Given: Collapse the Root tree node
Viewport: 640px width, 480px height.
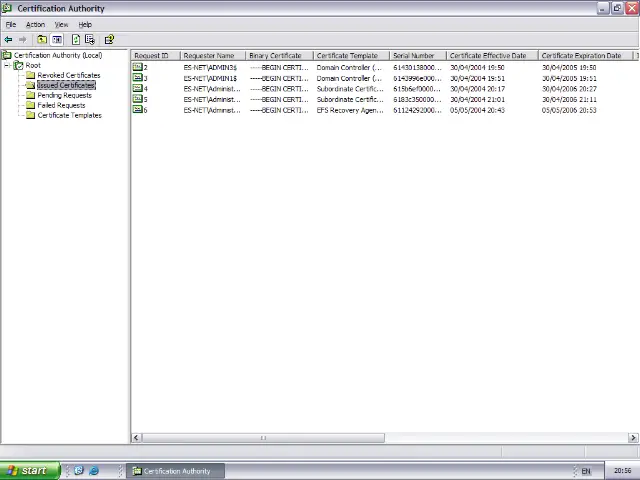Looking at the screenshot, I should (7, 65).
